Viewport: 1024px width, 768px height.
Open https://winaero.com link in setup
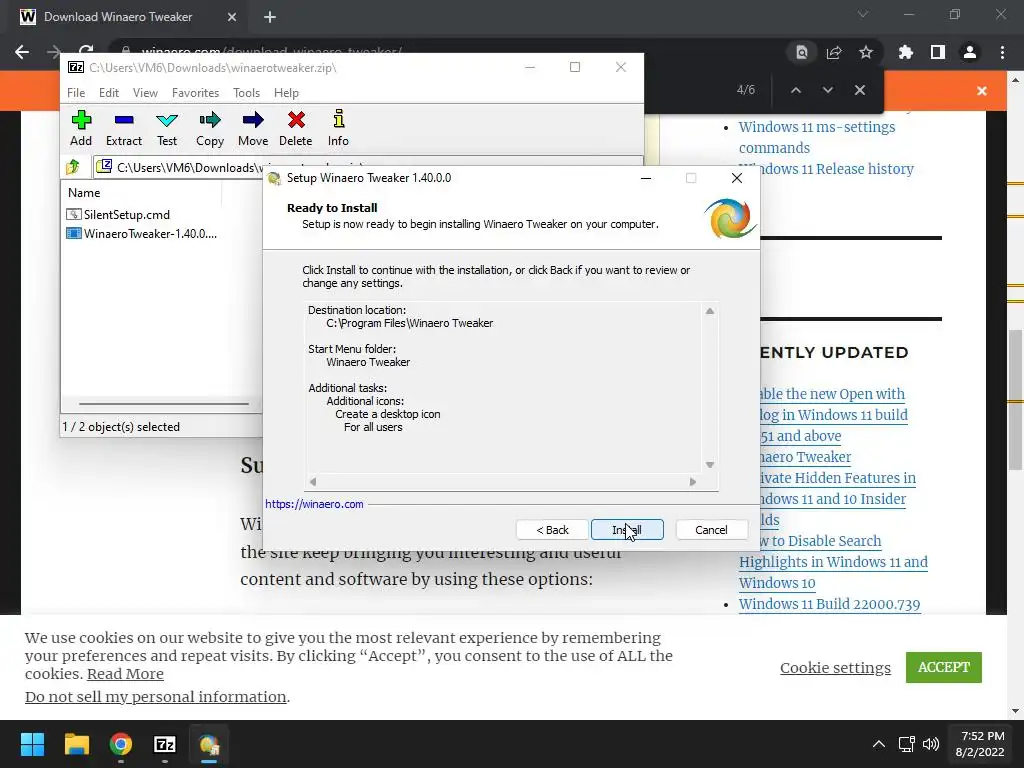pyautogui.click(x=314, y=504)
